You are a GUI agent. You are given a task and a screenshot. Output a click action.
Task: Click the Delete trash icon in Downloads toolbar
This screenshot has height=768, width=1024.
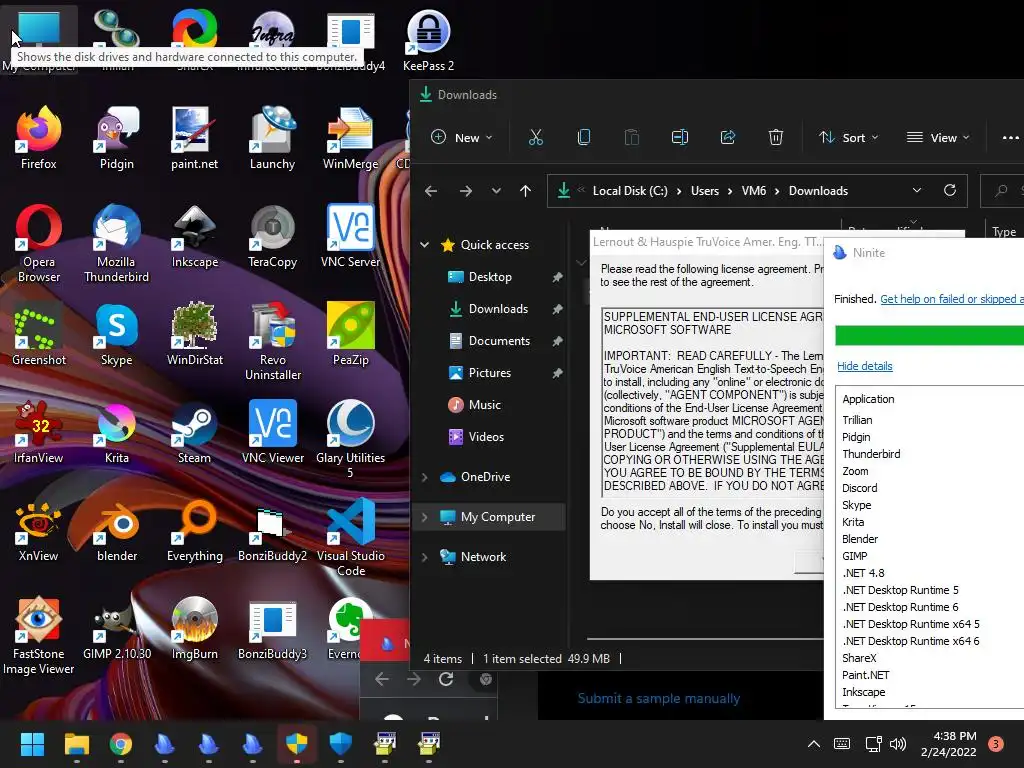[x=775, y=137]
